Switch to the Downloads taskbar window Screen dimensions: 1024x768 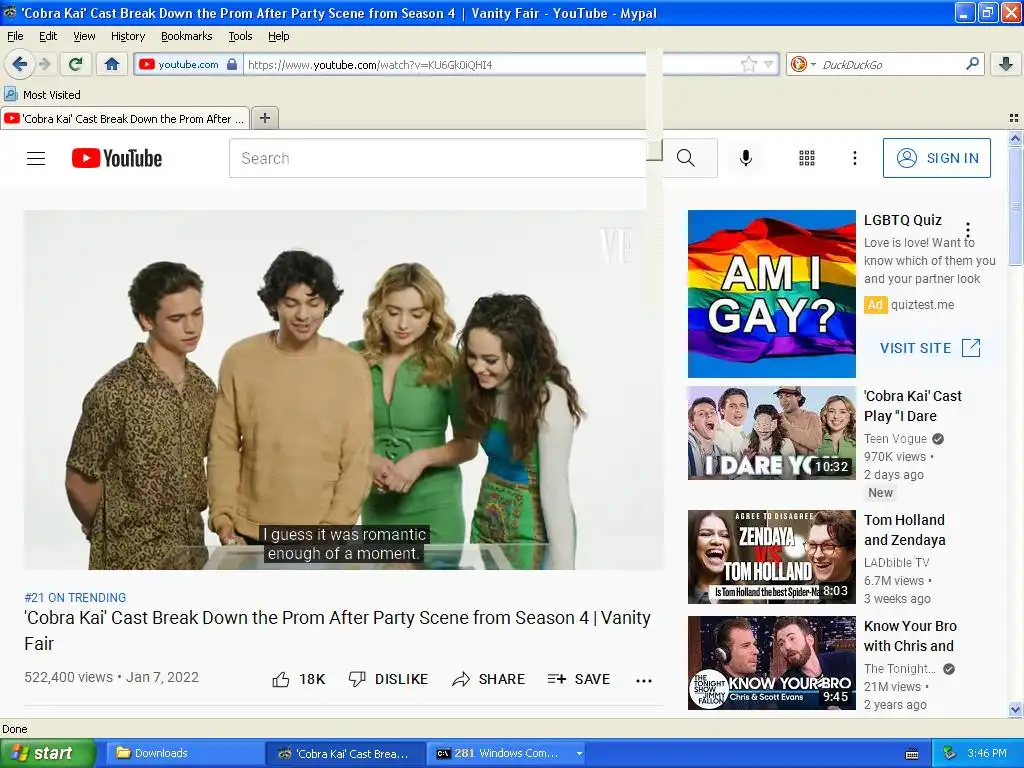tap(184, 753)
